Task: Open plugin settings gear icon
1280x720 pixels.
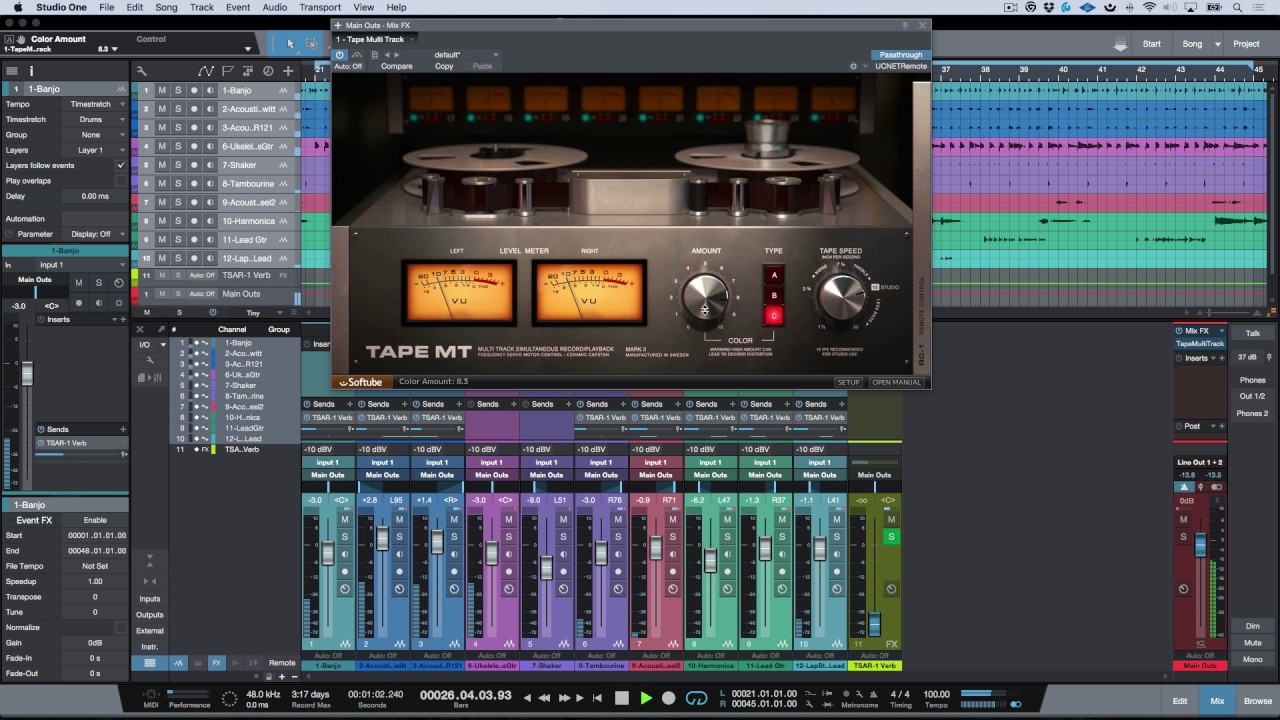Action: point(853,66)
